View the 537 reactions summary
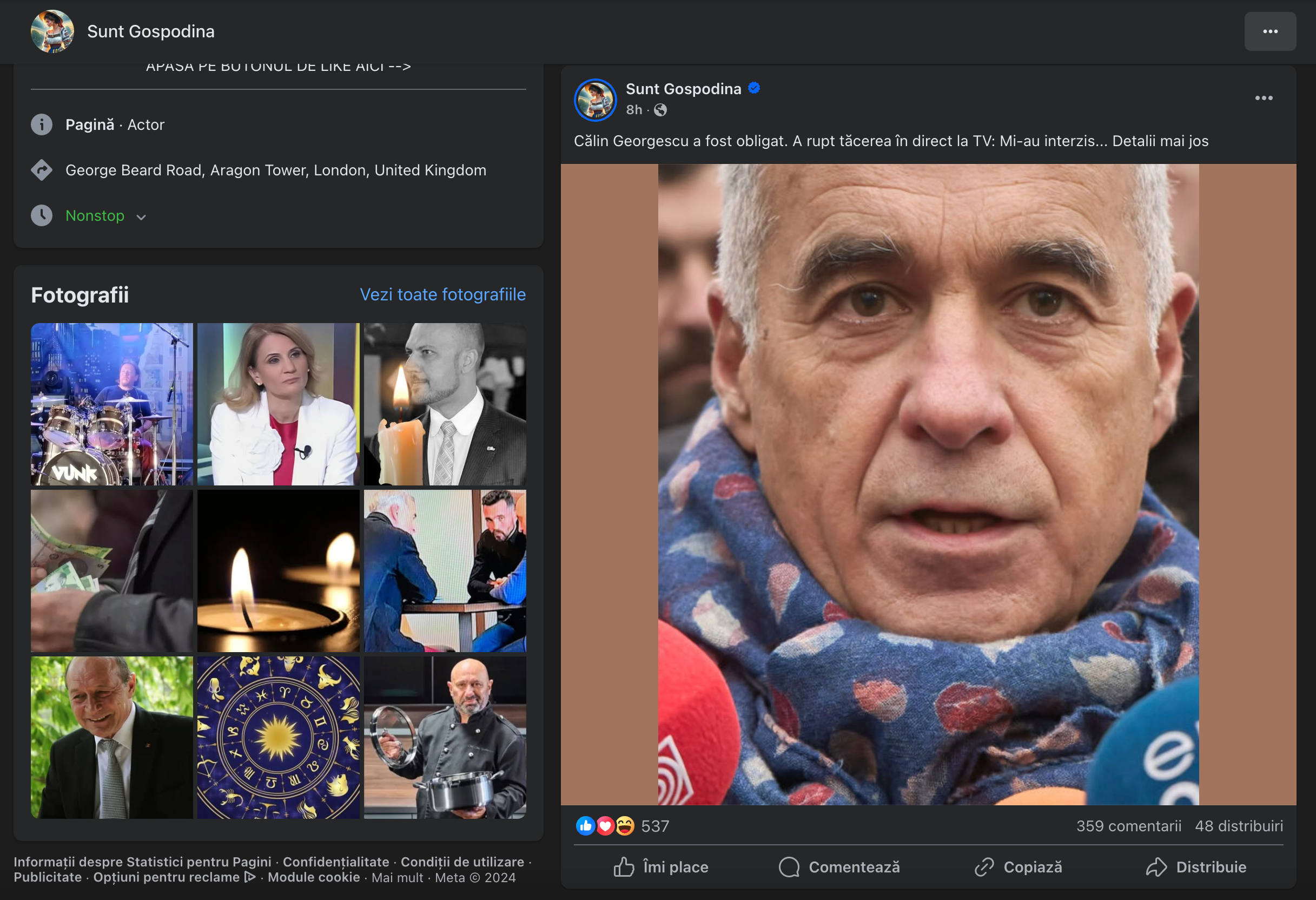This screenshot has height=900, width=1316. 654,826
